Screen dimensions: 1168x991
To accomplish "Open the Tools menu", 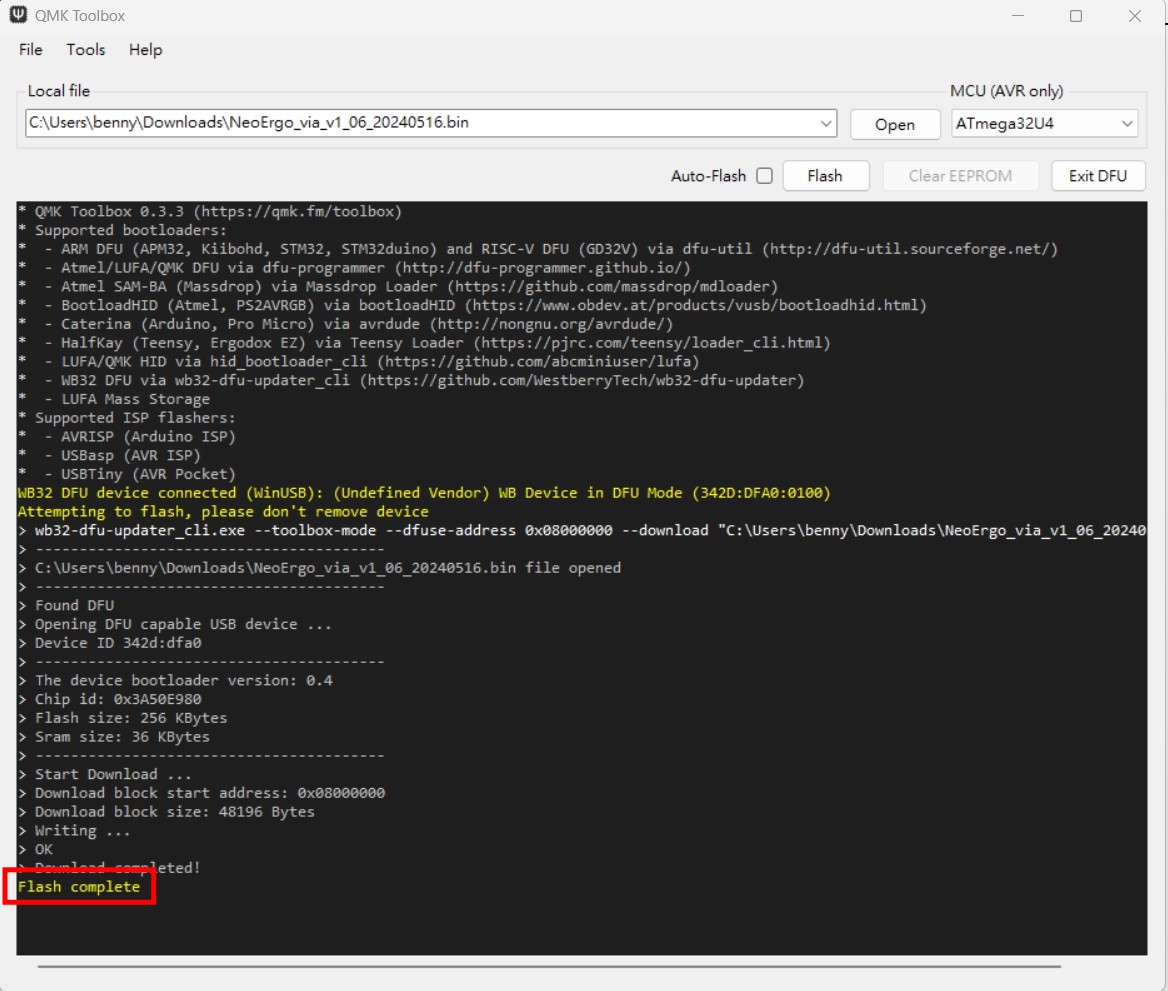I will tap(86, 50).
